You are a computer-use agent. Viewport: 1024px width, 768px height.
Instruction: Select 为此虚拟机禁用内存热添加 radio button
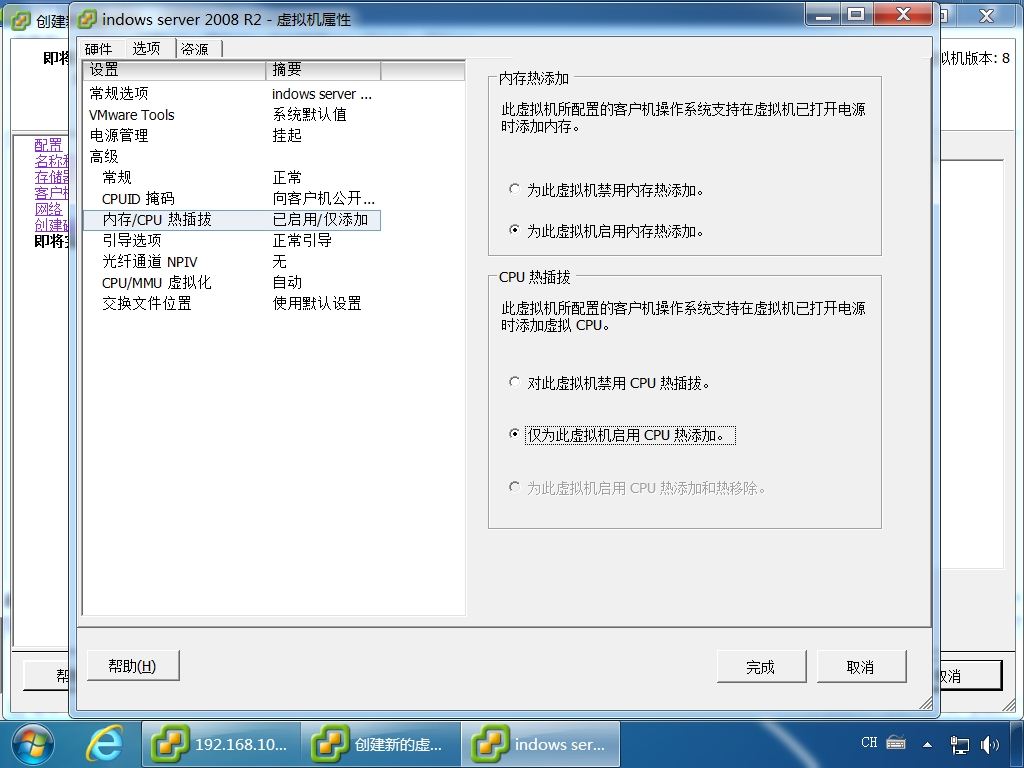coord(515,189)
